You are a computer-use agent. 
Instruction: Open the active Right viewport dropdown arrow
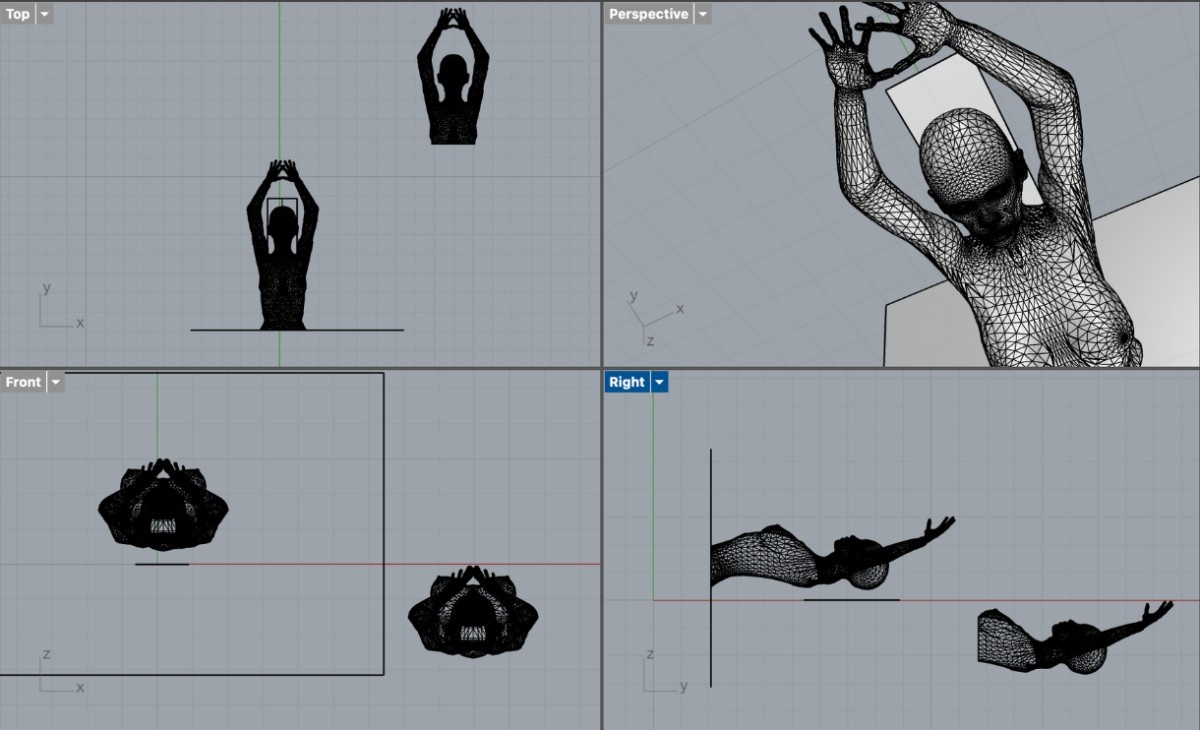tap(659, 382)
